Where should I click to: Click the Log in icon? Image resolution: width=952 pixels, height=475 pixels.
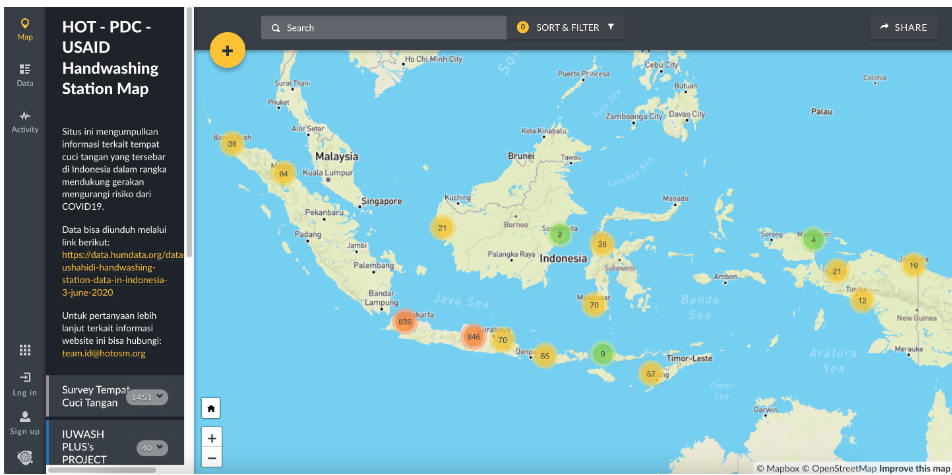click(x=24, y=383)
